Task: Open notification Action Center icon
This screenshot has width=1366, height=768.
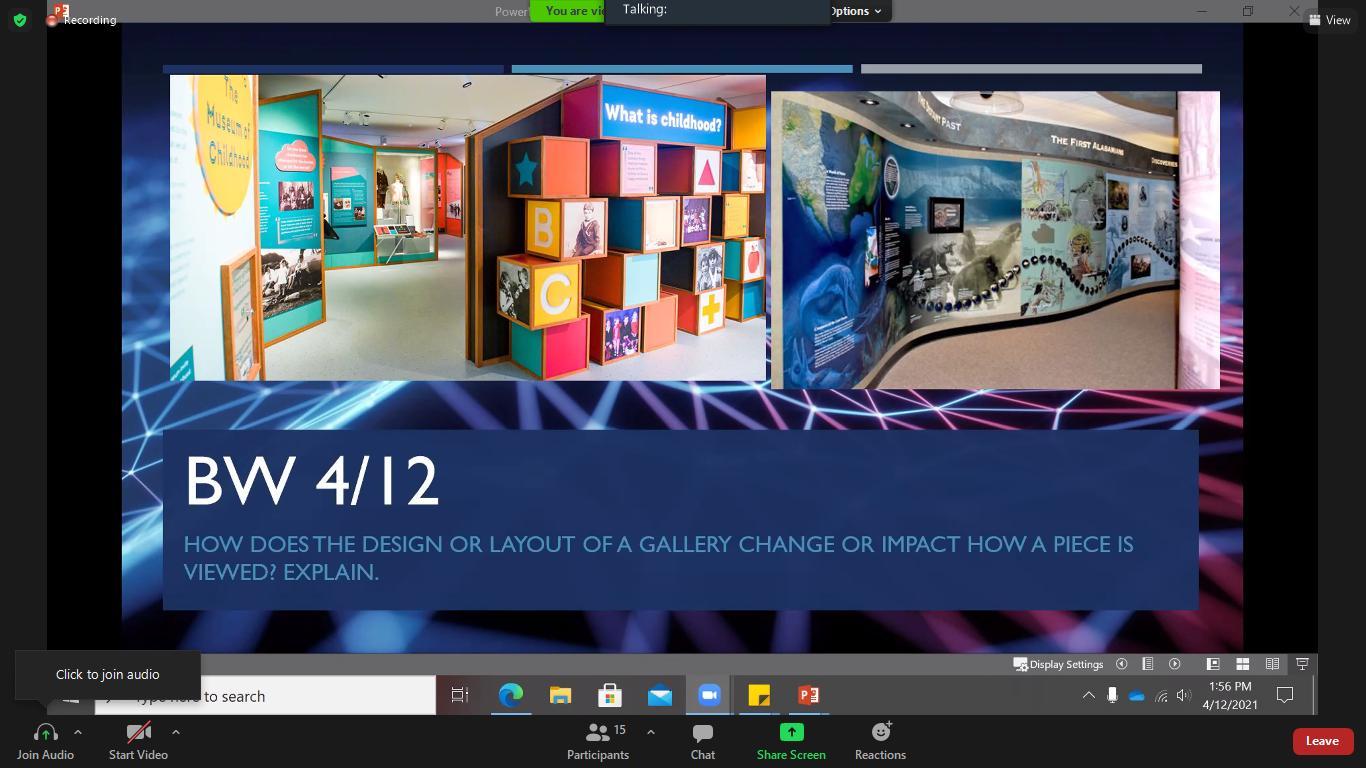Action: [1285, 696]
